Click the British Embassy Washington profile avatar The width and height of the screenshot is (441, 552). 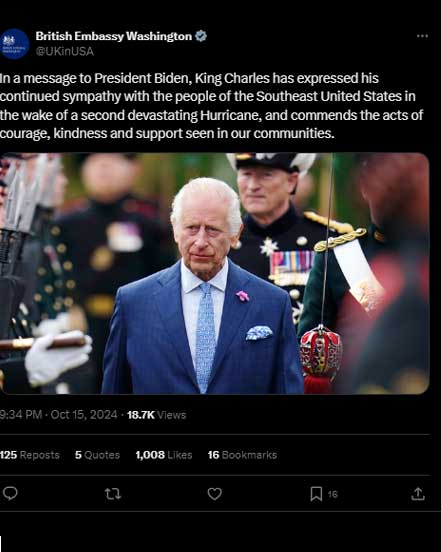click(14, 44)
